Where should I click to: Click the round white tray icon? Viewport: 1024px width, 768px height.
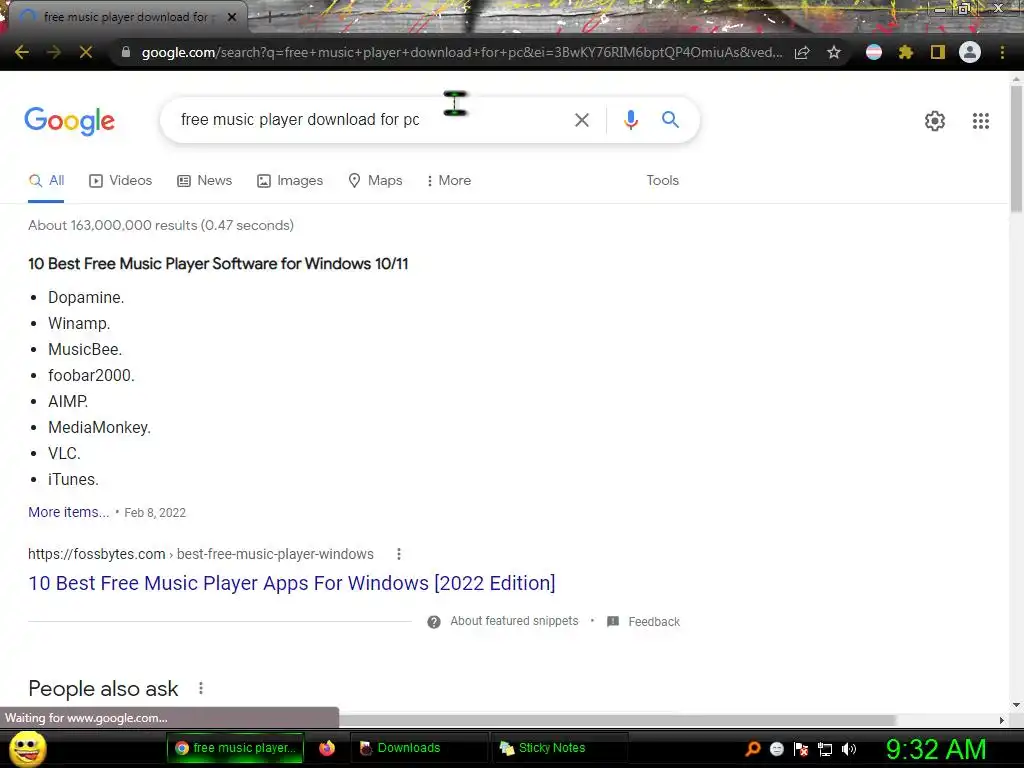click(x=776, y=749)
